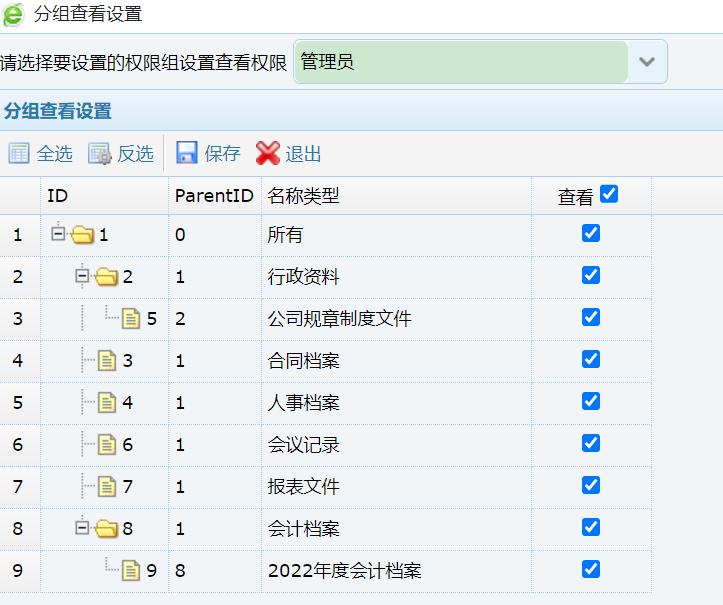
Task: Click the Select All (全选) toolbar icon
Action: tap(19, 153)
